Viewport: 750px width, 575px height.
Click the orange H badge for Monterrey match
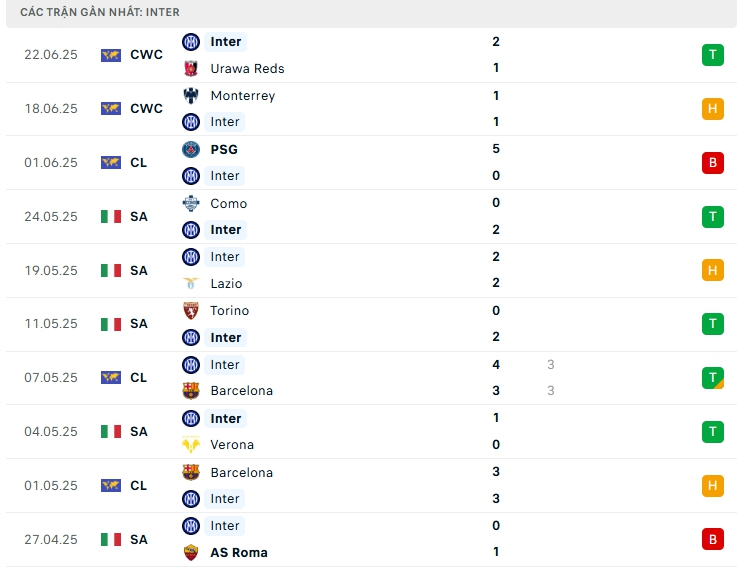(712, 109)
